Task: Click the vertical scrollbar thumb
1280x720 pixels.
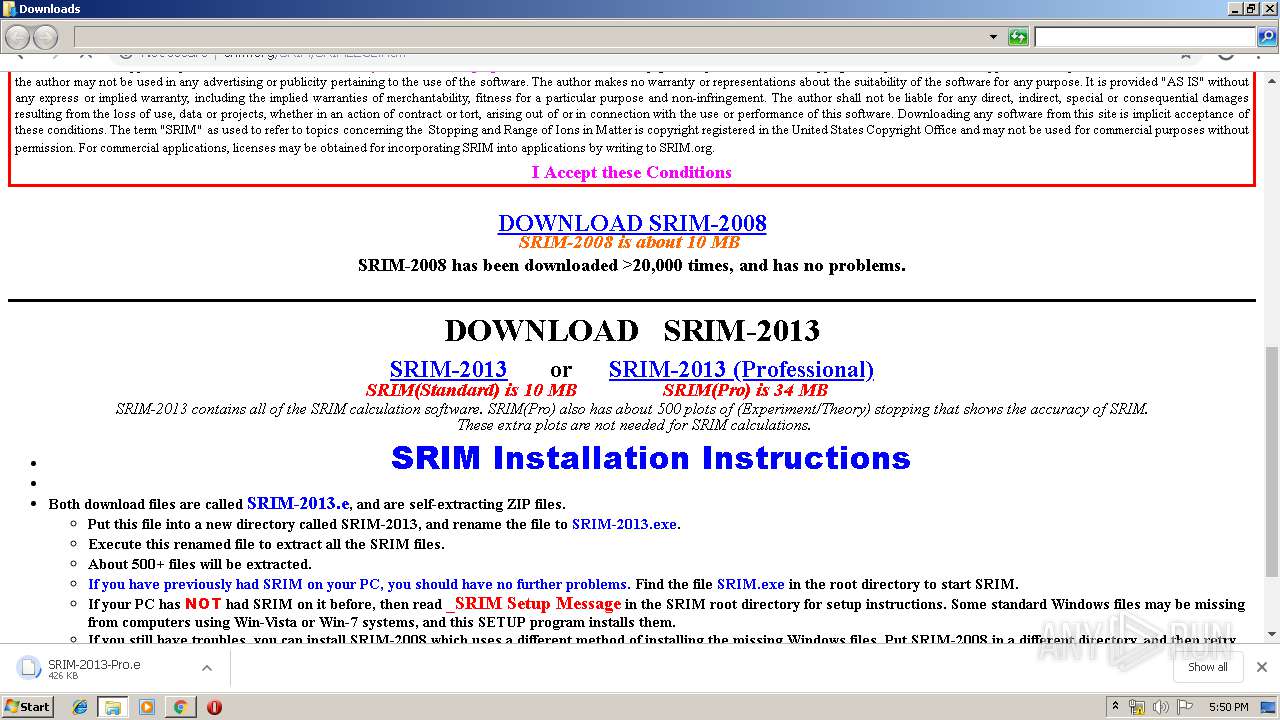Action: click(x=1272, y=462)
